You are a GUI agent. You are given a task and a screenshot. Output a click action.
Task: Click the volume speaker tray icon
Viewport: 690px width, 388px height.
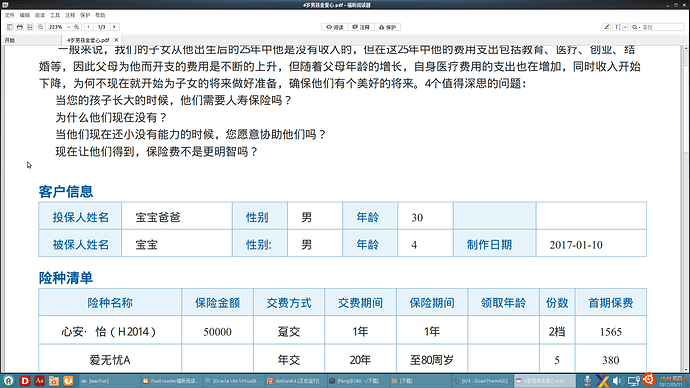pos(617,381)
